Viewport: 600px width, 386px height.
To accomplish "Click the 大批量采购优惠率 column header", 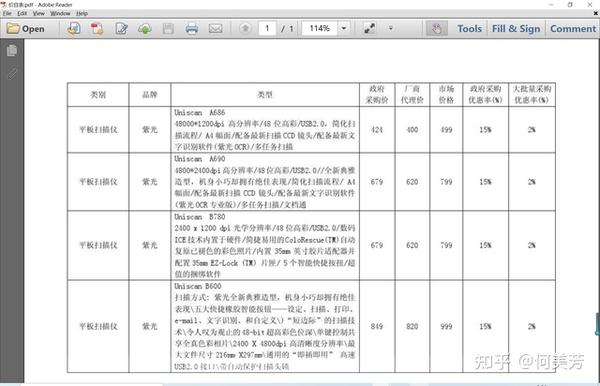I will (x=532, y=94).
